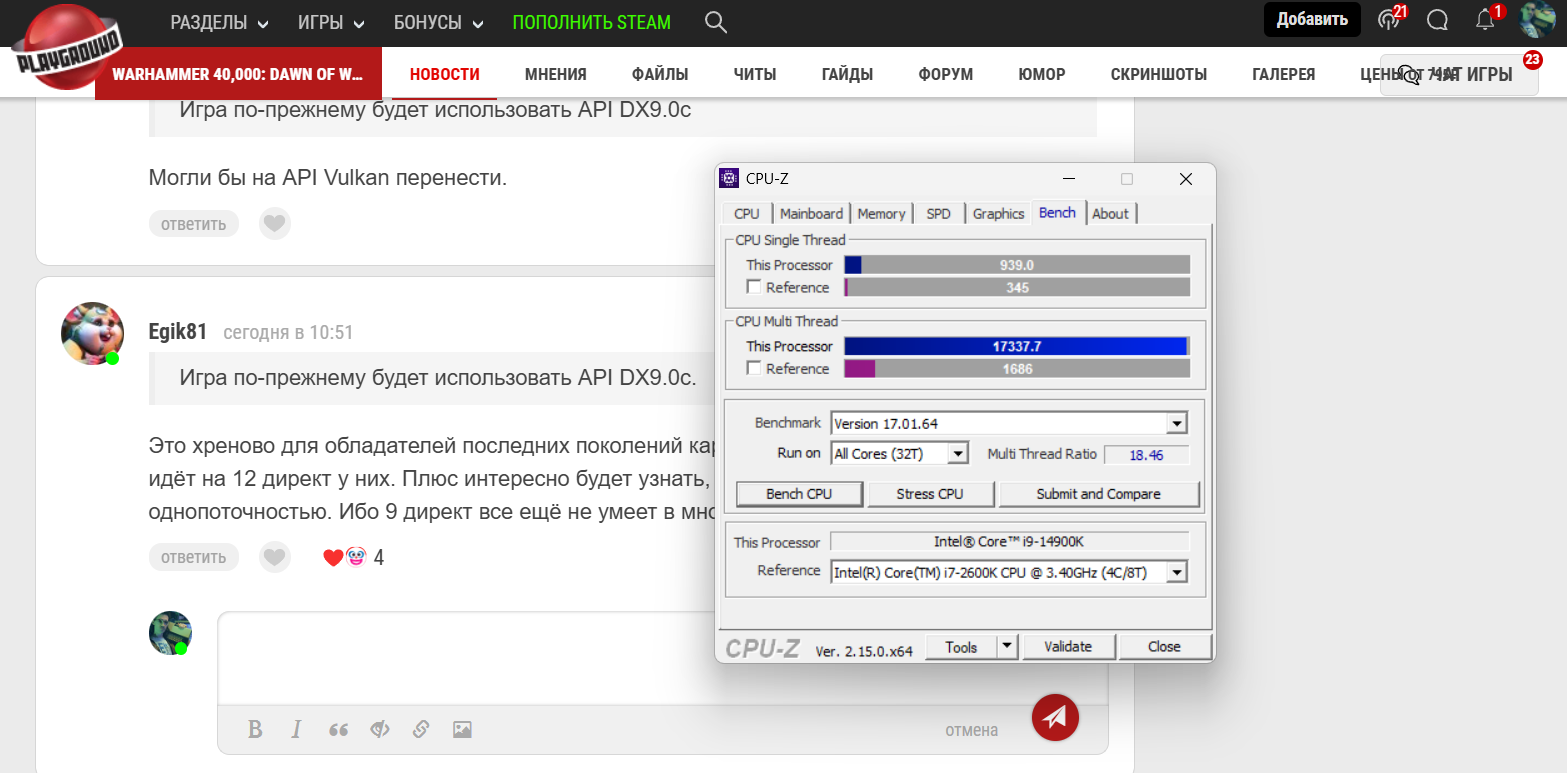Open the ФАЙЛЫ section tab
This screenshot has height=773, width=1567.
click(x=660, y=74)
